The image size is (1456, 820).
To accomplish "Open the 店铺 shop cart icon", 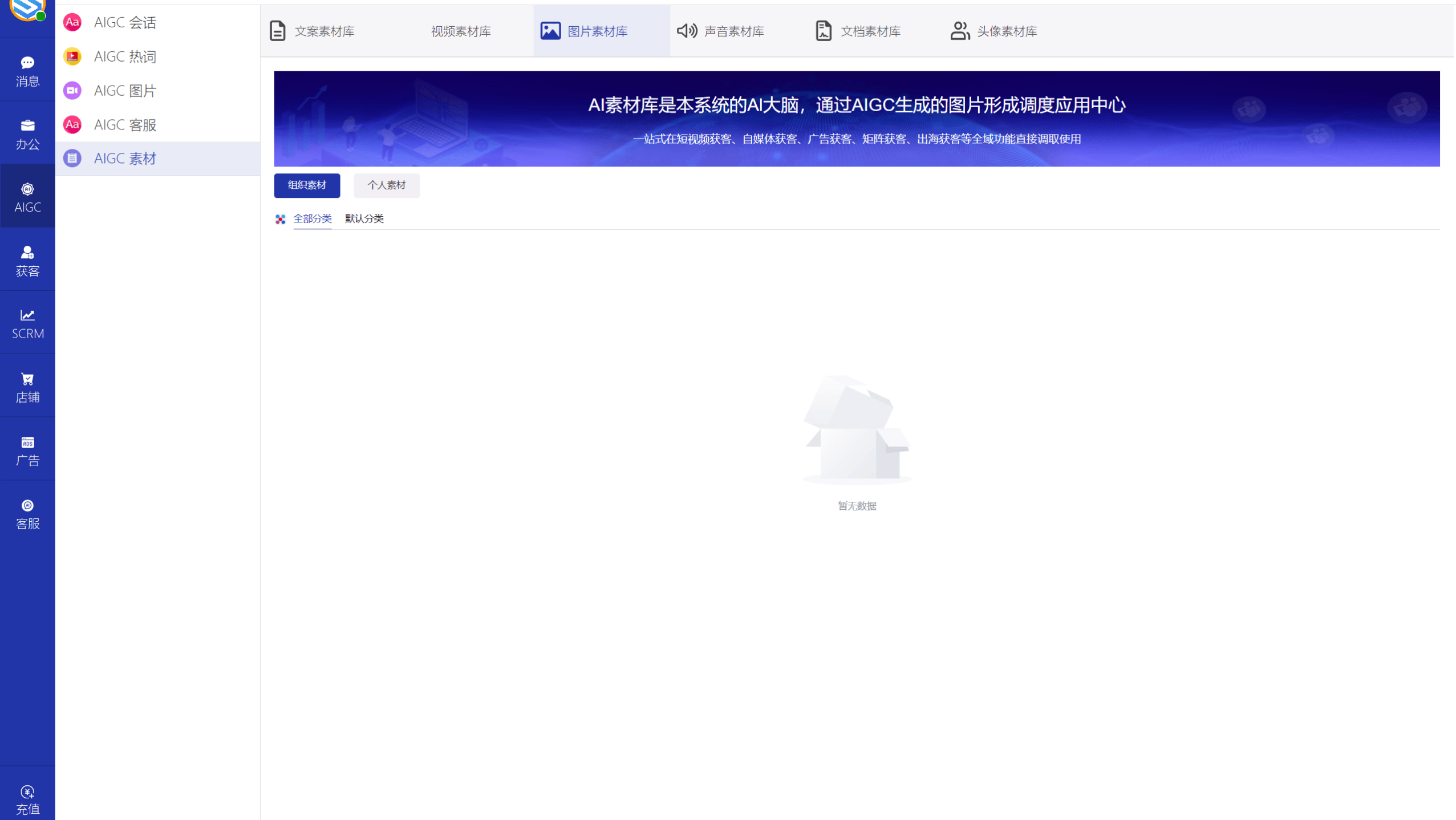I will (27, 385).
